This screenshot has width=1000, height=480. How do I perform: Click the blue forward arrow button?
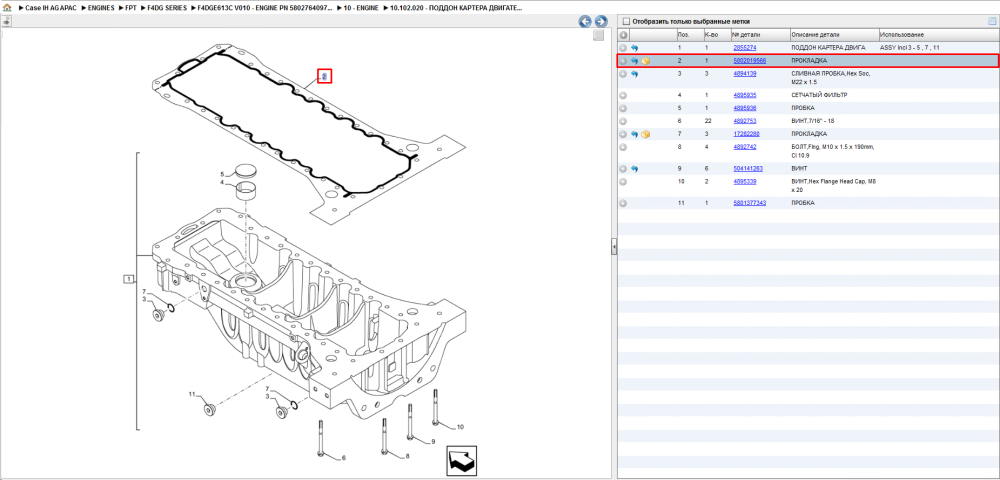click(600, 22)
